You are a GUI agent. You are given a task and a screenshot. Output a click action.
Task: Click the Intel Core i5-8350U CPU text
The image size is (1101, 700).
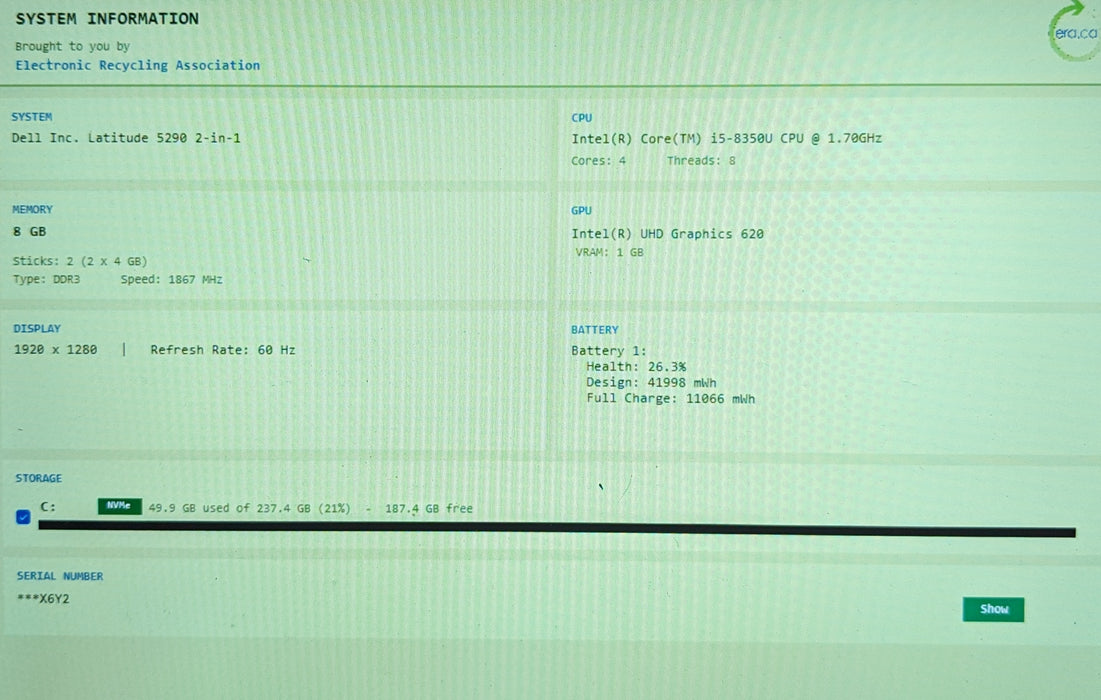coord(726,138)
